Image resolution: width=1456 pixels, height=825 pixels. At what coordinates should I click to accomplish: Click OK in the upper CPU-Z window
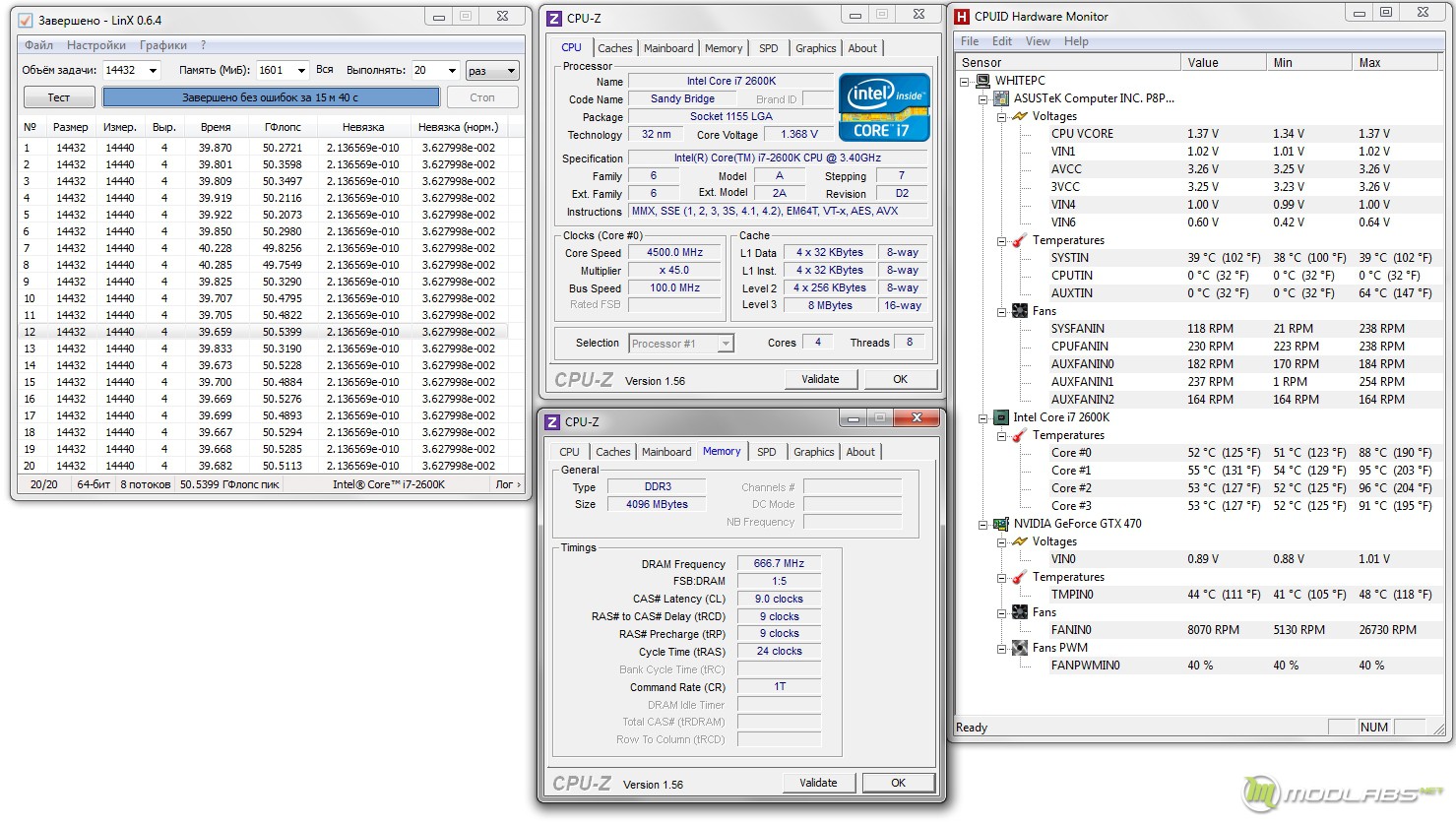pyautogui.click(x=900, y=379)
